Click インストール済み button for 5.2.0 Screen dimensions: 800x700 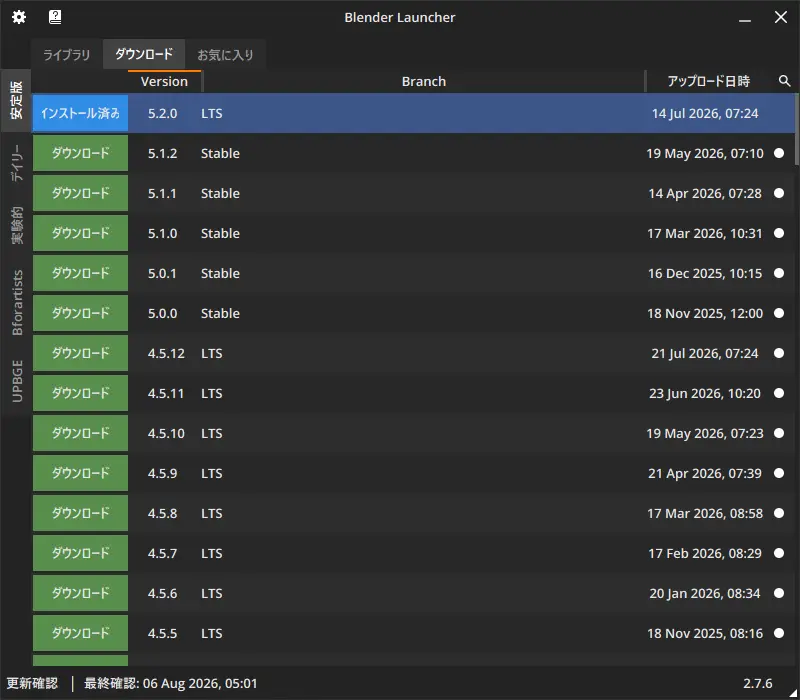coord(81,113)
